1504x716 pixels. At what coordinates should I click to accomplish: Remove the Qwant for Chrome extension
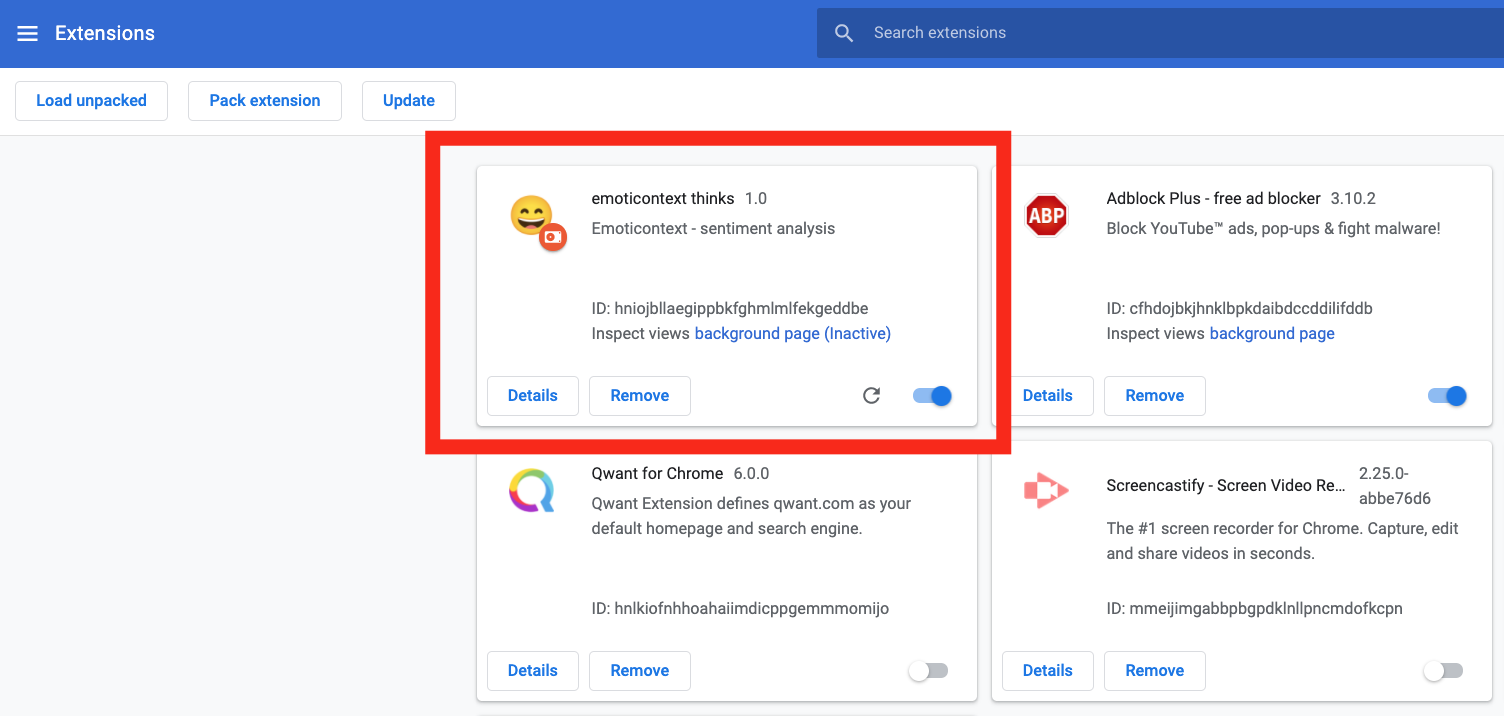[x=640, y=671]
